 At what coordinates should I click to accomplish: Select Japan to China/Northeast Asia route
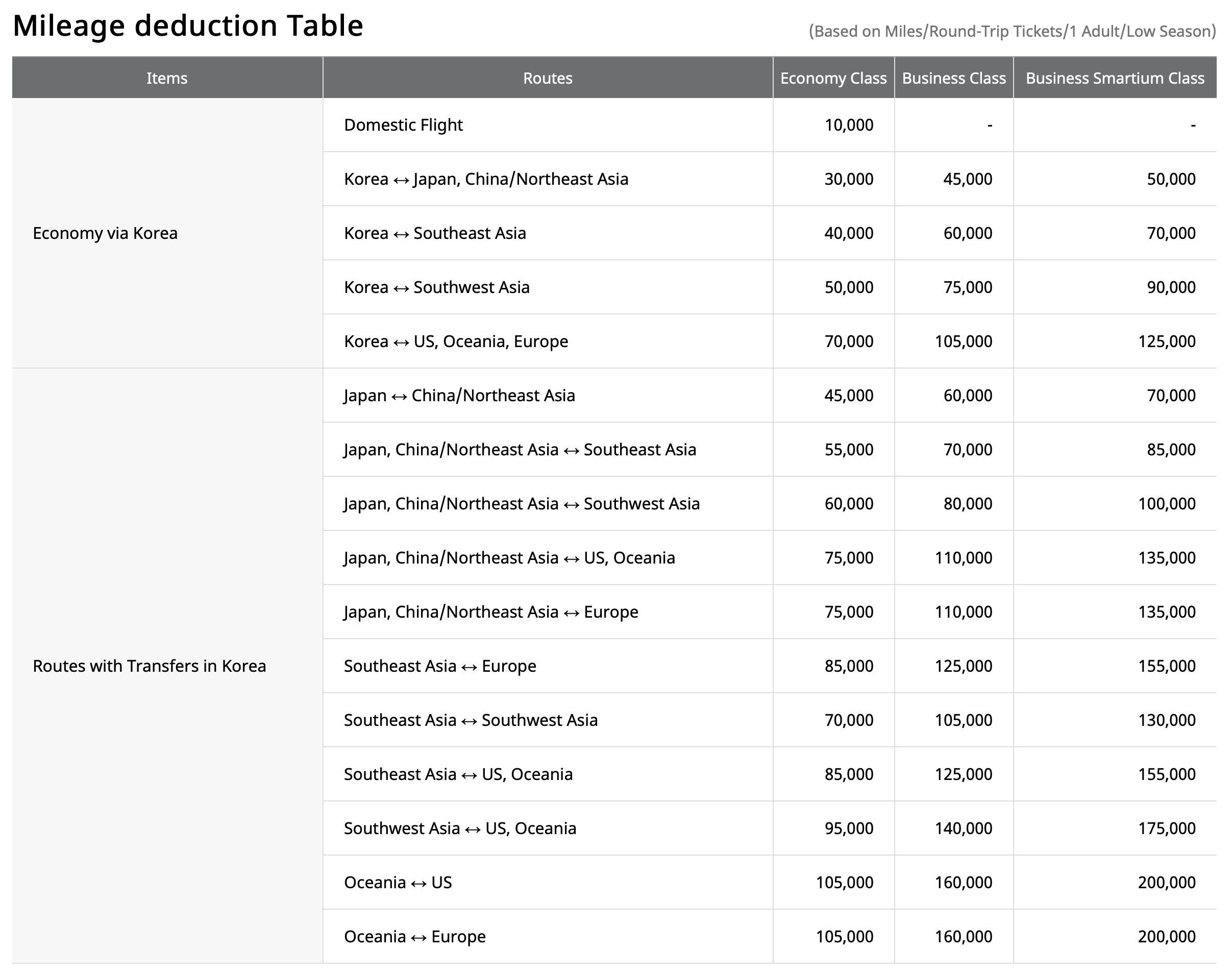click(x=459, y=395)
